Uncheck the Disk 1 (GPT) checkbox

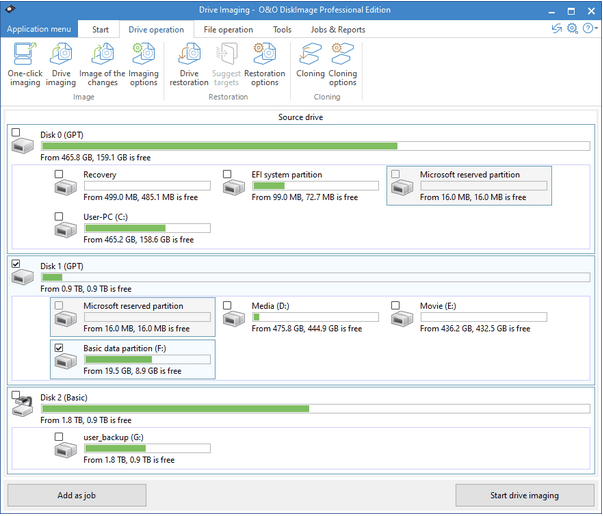pos(15,264)
